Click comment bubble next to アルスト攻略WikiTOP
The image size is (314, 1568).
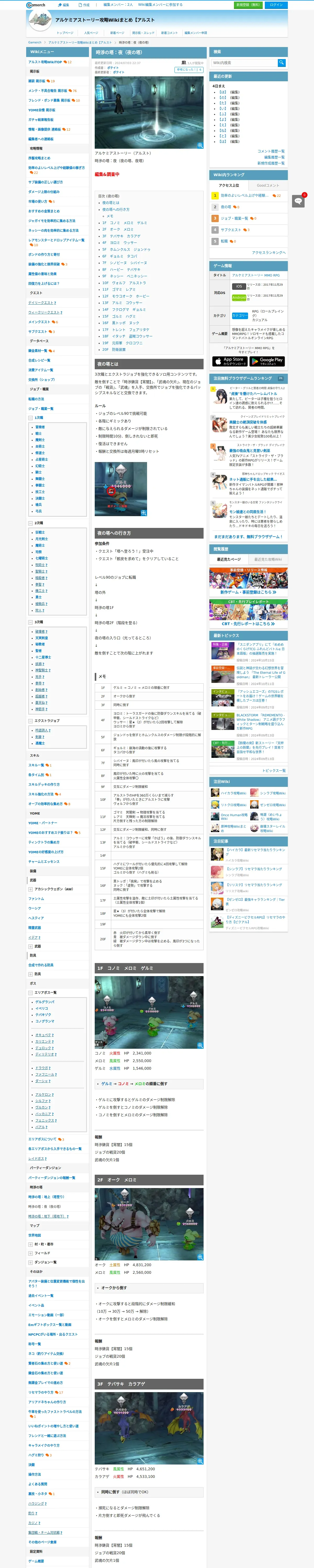pos(65,62)
